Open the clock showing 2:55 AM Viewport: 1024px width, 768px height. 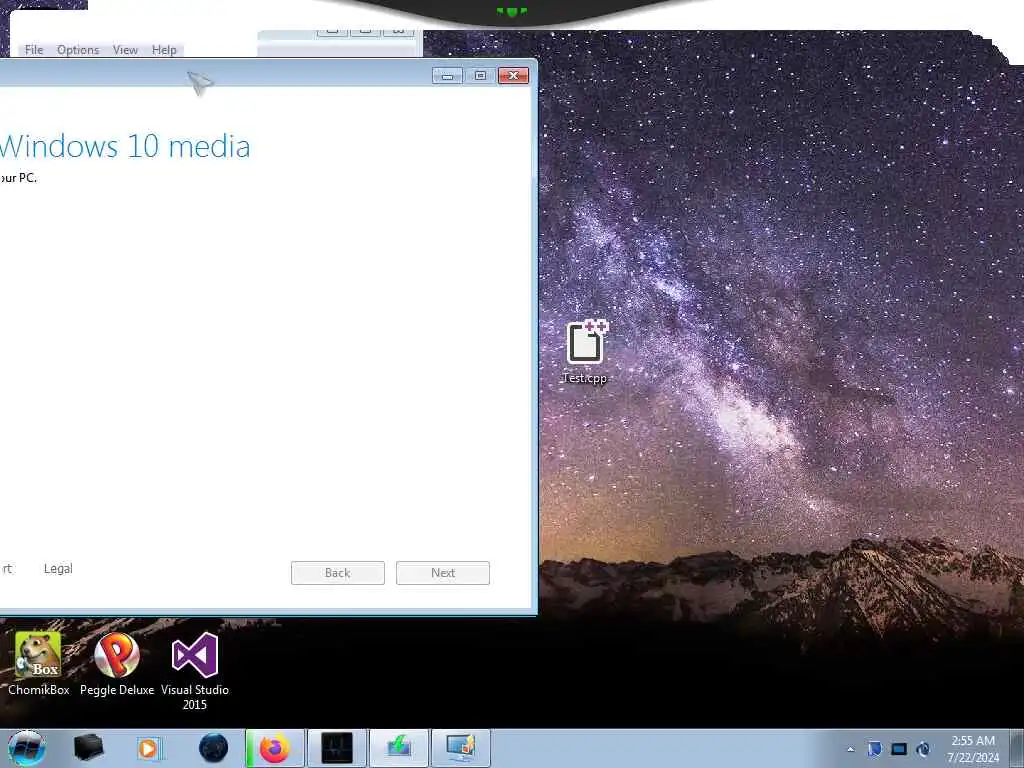click(973, 748)
